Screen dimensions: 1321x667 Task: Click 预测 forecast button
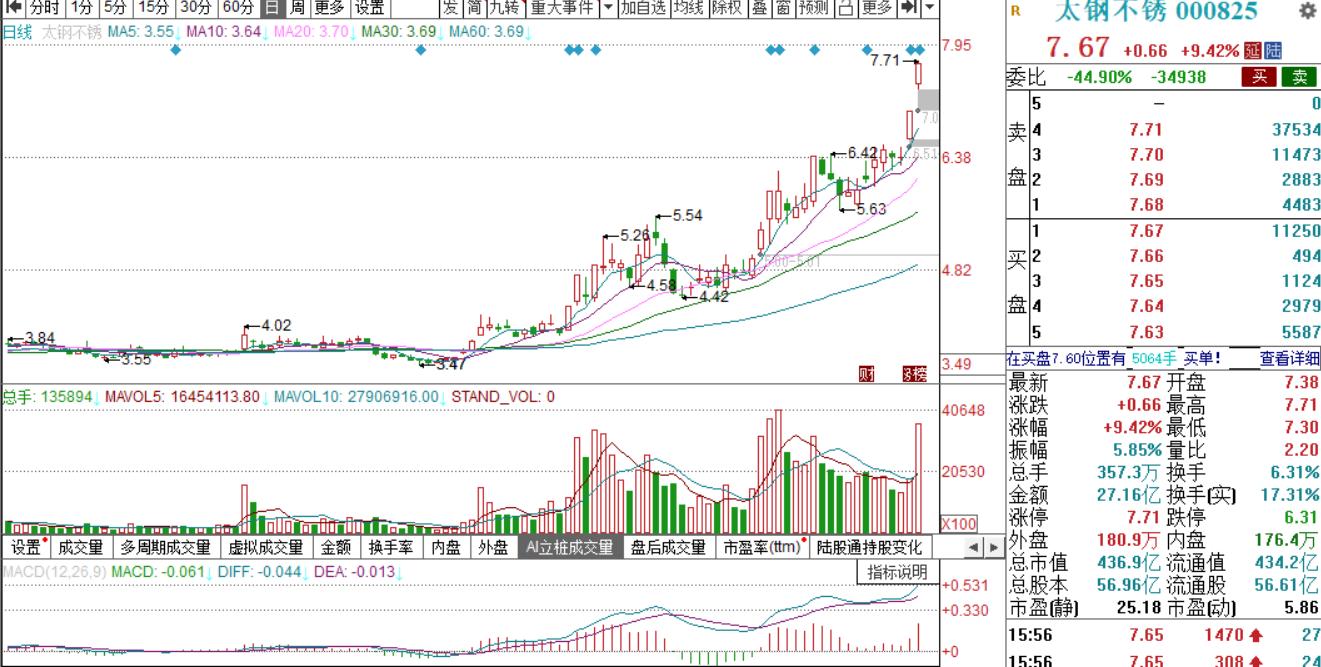[814, 8]
